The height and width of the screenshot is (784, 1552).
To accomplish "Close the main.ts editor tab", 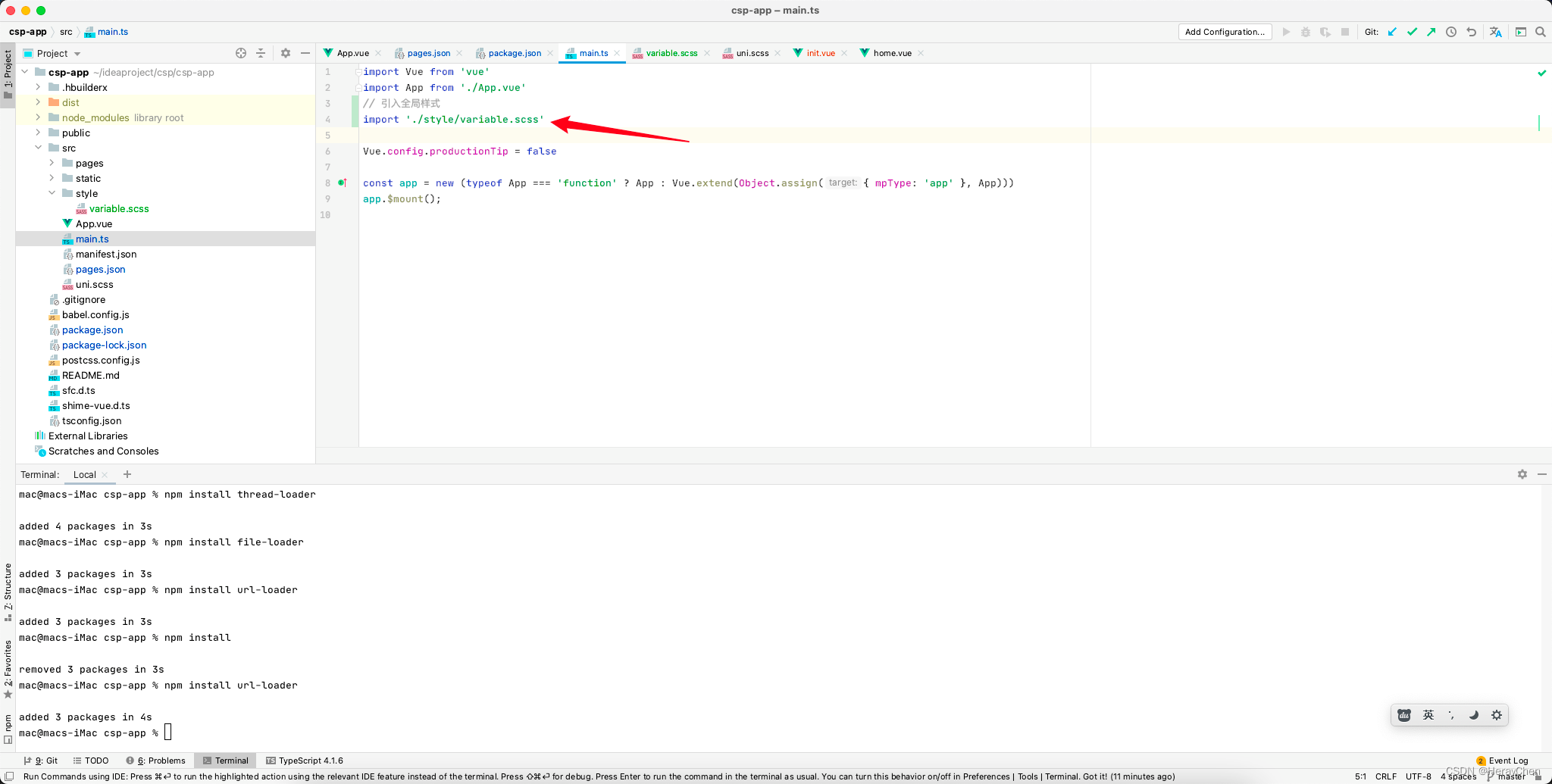I will point(617,53).
